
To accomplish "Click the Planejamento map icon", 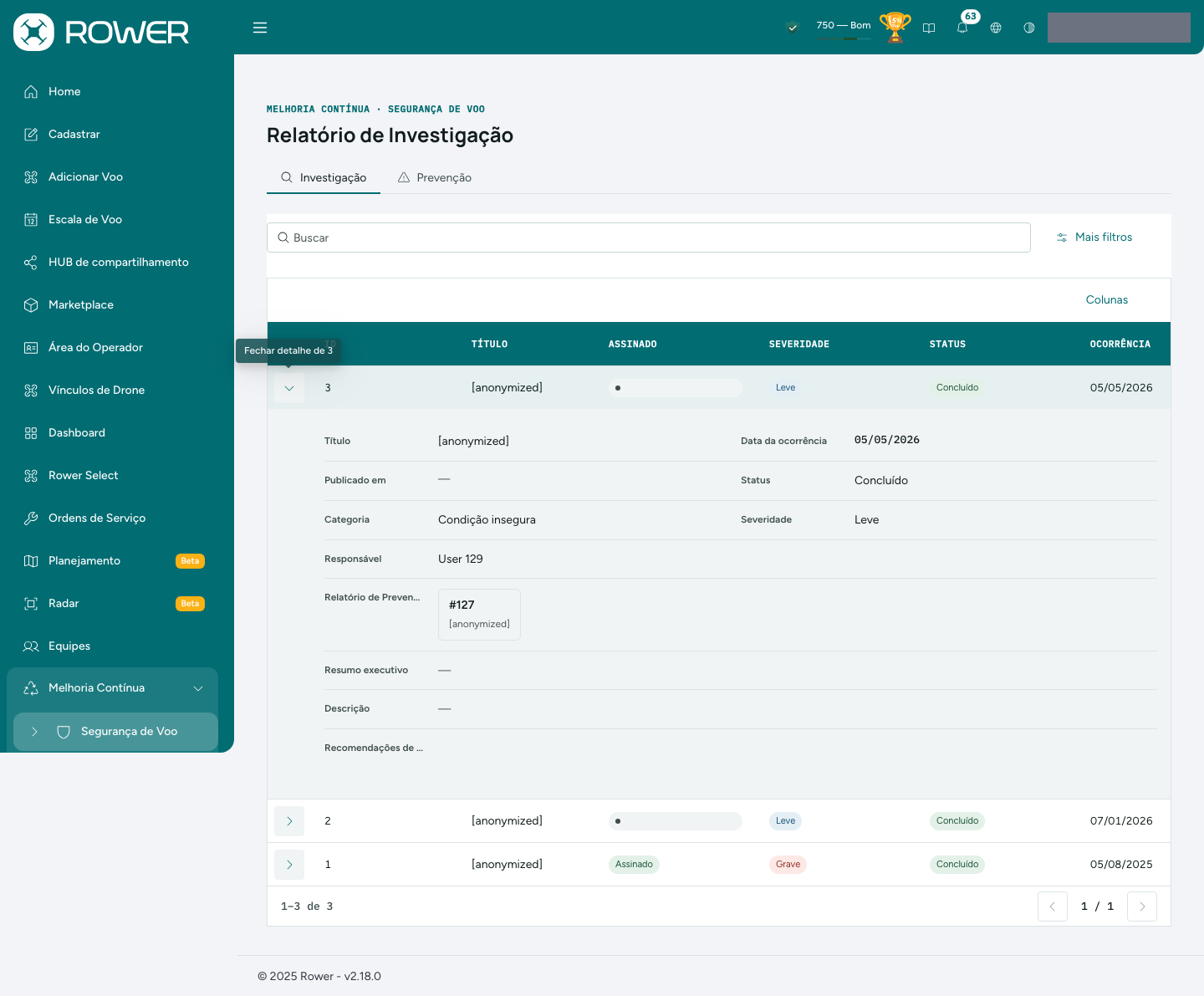I will click(x=31, y=561).
